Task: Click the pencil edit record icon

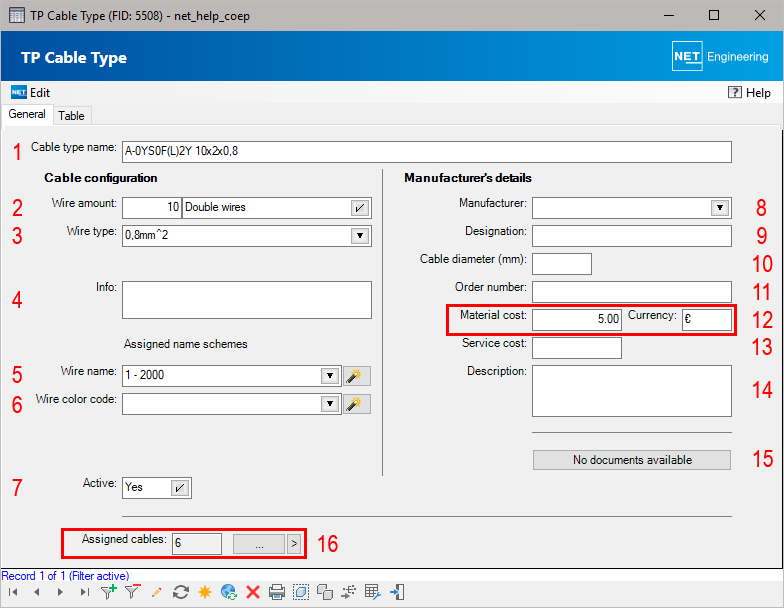Action: (156, 592)
